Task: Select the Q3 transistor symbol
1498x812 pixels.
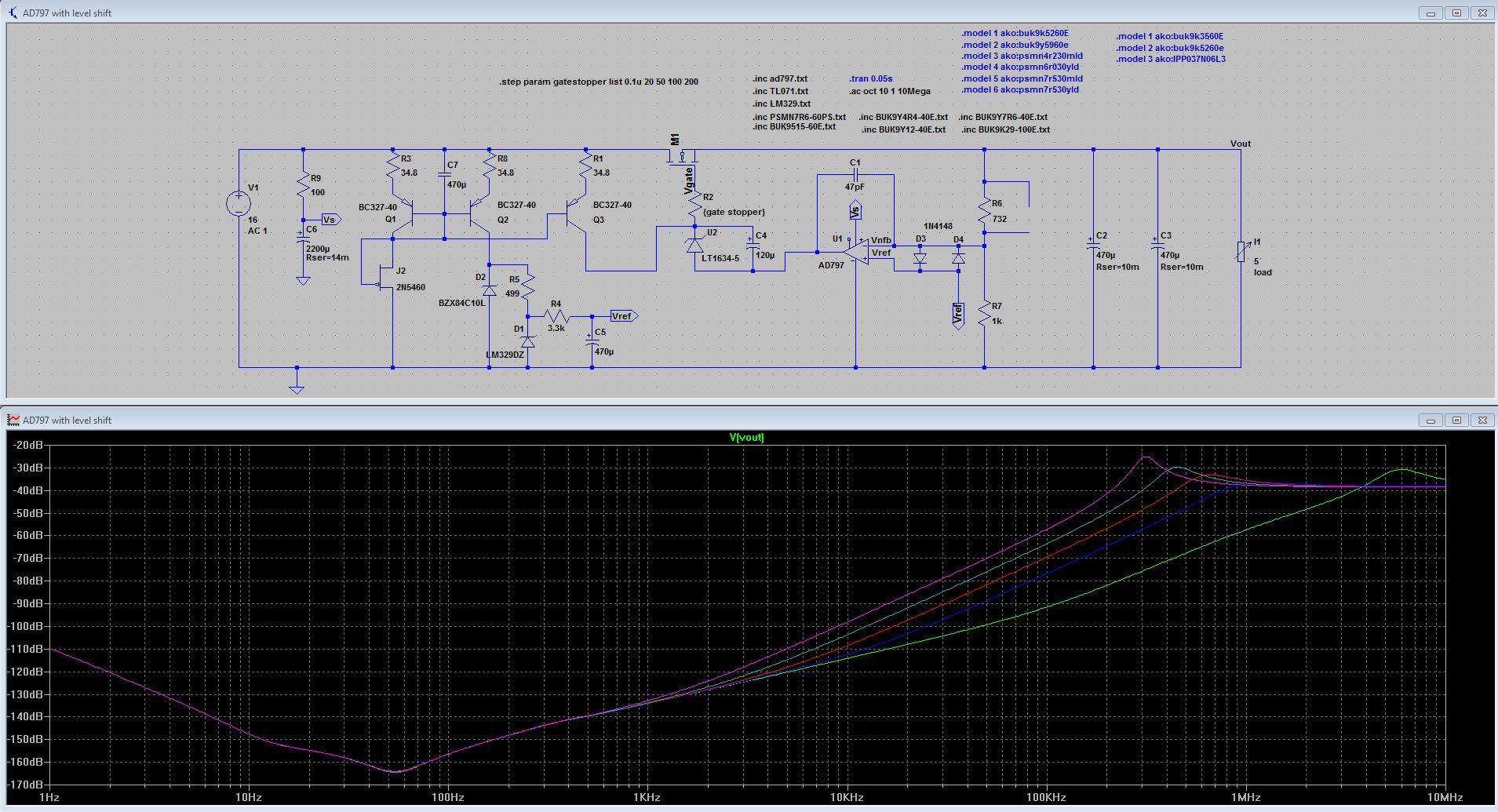Action: click(x=576, y=213)
